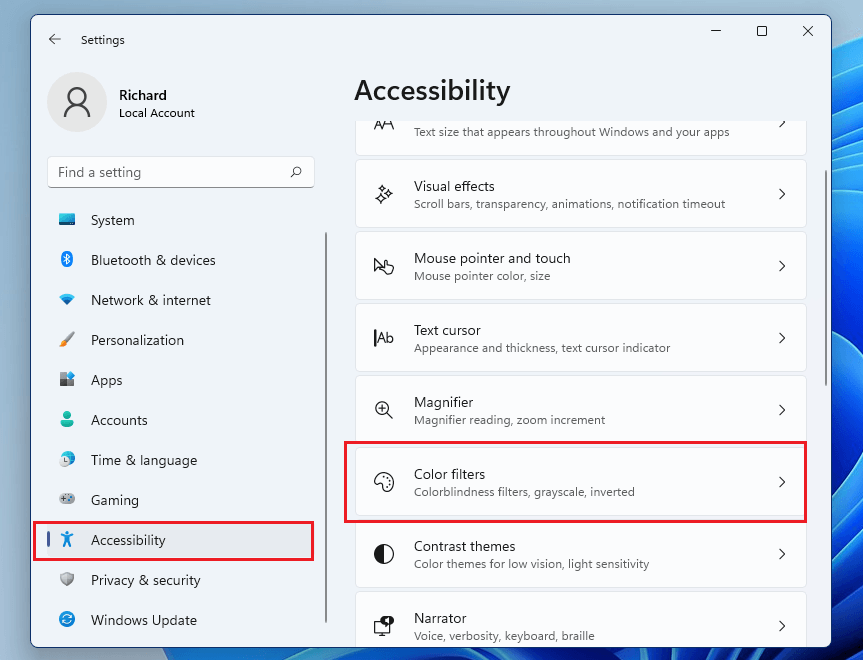863x660 pixels.
Task: Click the search magnifier icon
Action: point(296,172)
